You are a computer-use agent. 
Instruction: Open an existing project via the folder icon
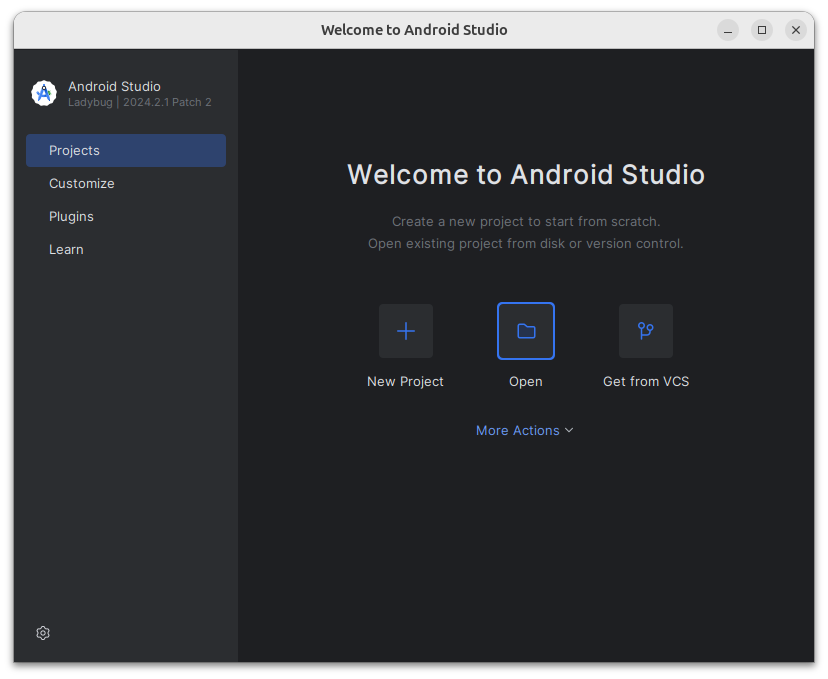click(x=525, y=331)
